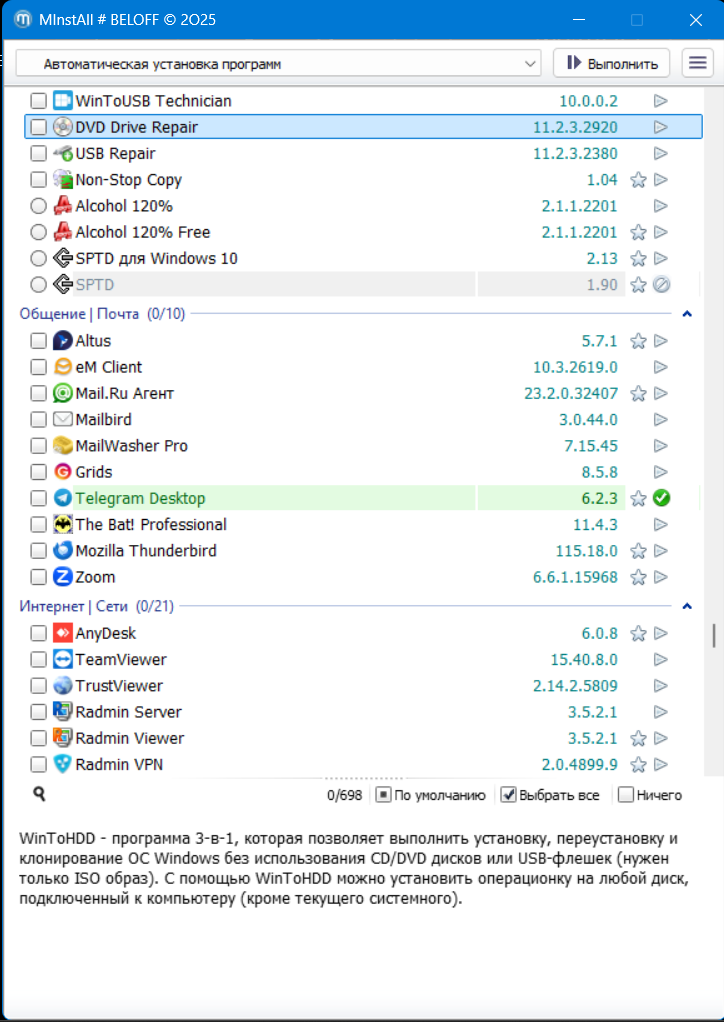Open the Автоматическая установка программ dropdown
The width and height of the screenshot is (724, 1022).
point(278,64)
